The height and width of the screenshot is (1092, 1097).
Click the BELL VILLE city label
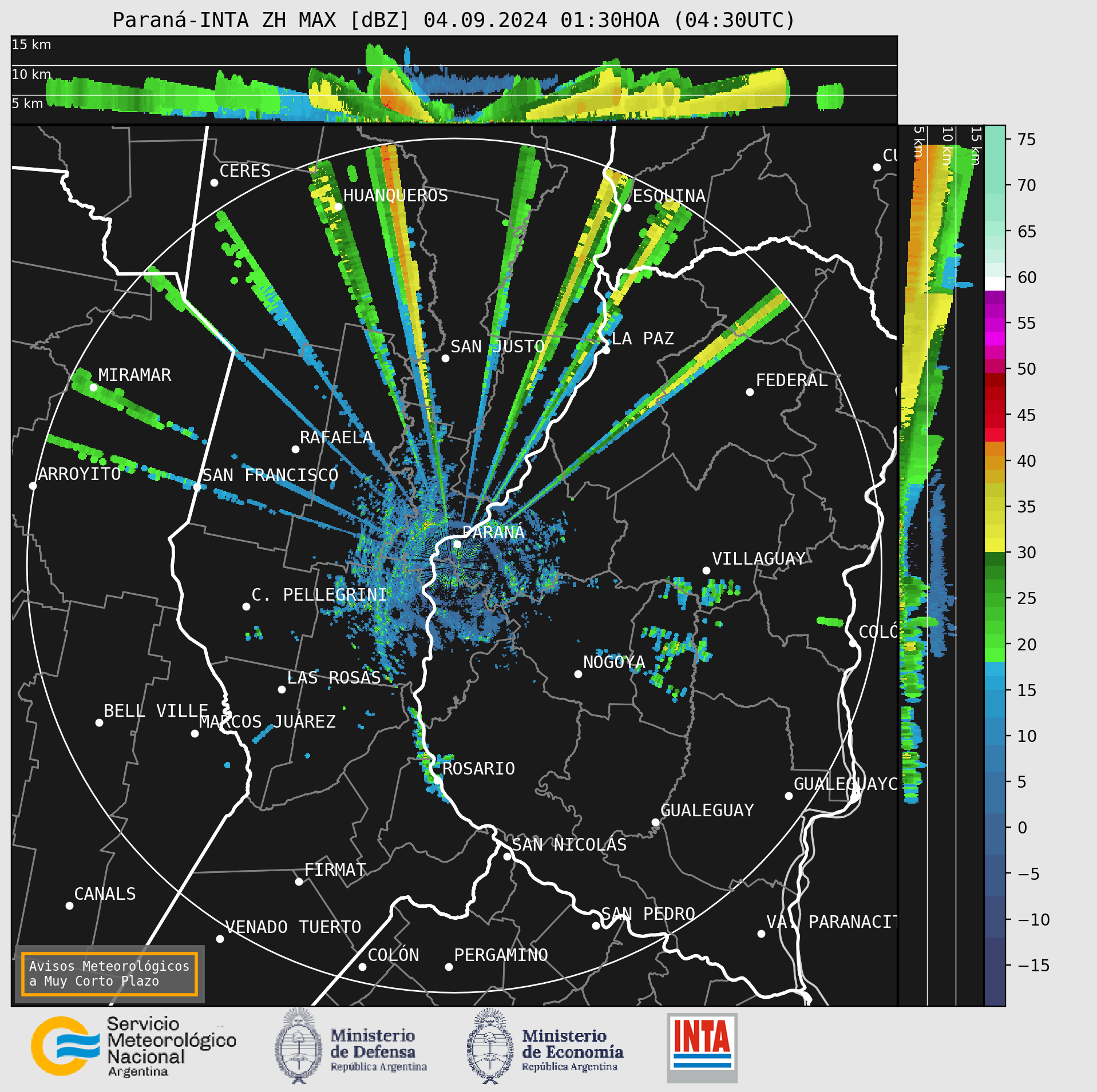point(156,711)
